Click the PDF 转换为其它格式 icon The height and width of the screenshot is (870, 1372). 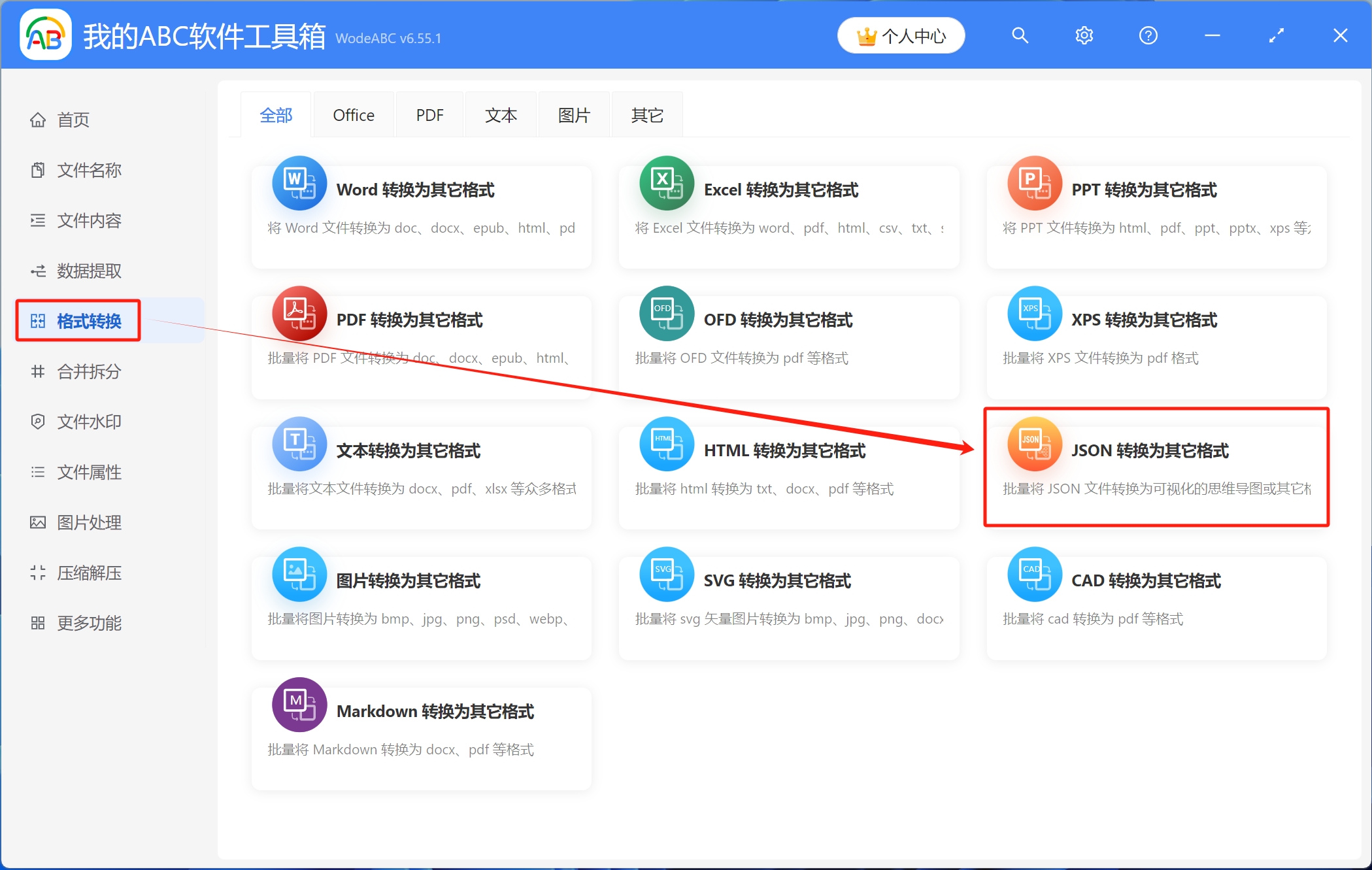[x=299, y=314]
